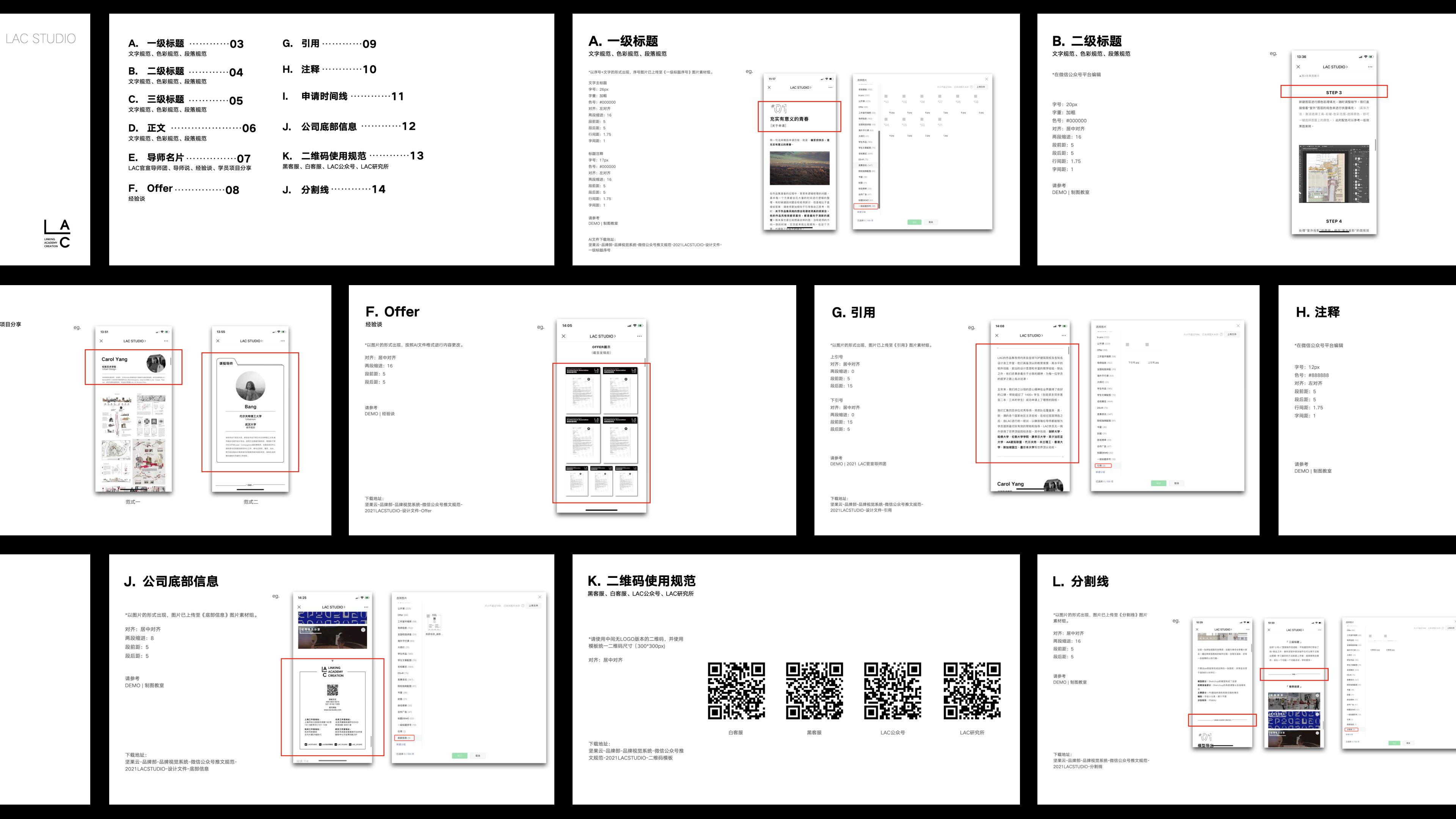Click the LAC研究所 QR code

[x=971, y=691]
